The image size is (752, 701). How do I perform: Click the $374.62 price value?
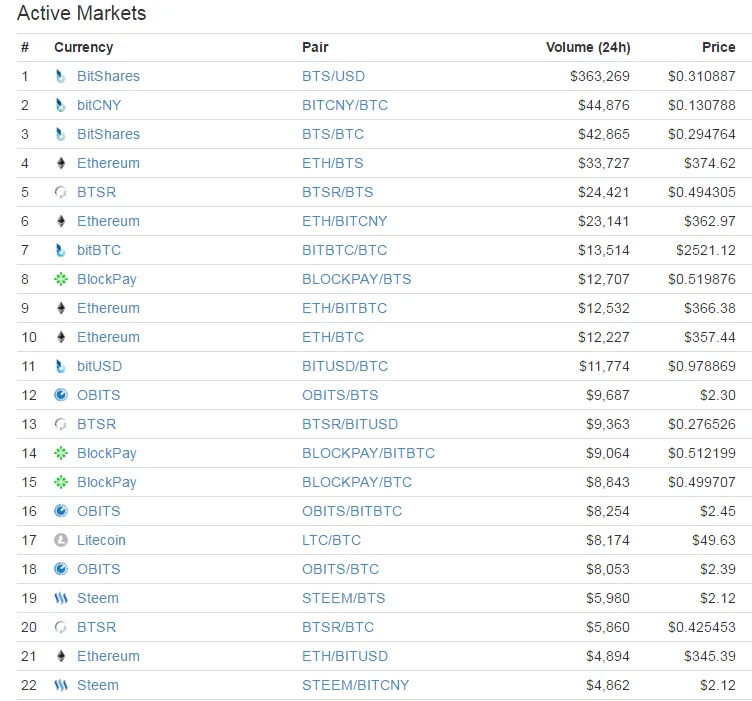(709, 163)
